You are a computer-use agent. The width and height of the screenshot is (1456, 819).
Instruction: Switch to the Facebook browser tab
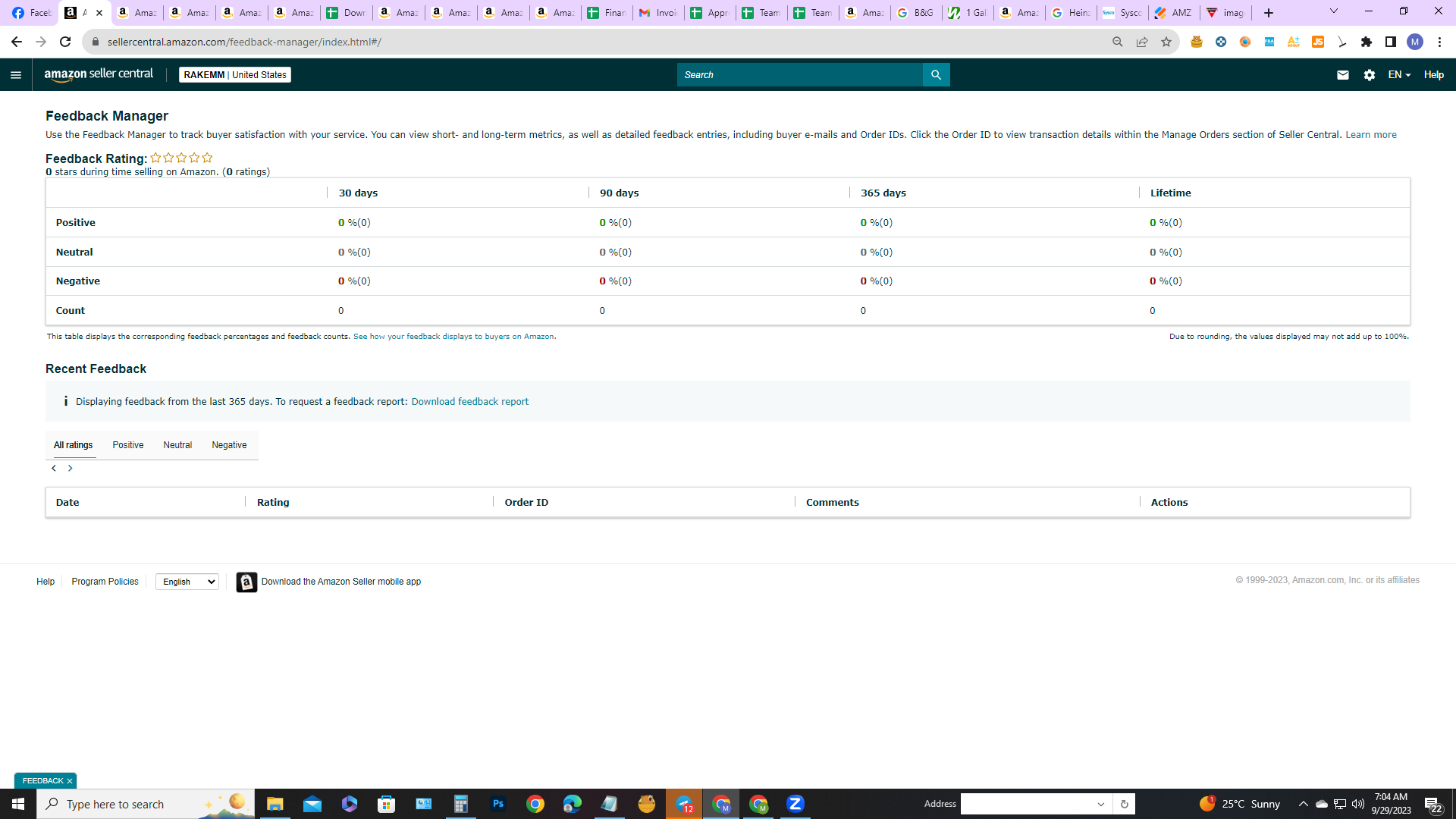click(x=30, y=13)
